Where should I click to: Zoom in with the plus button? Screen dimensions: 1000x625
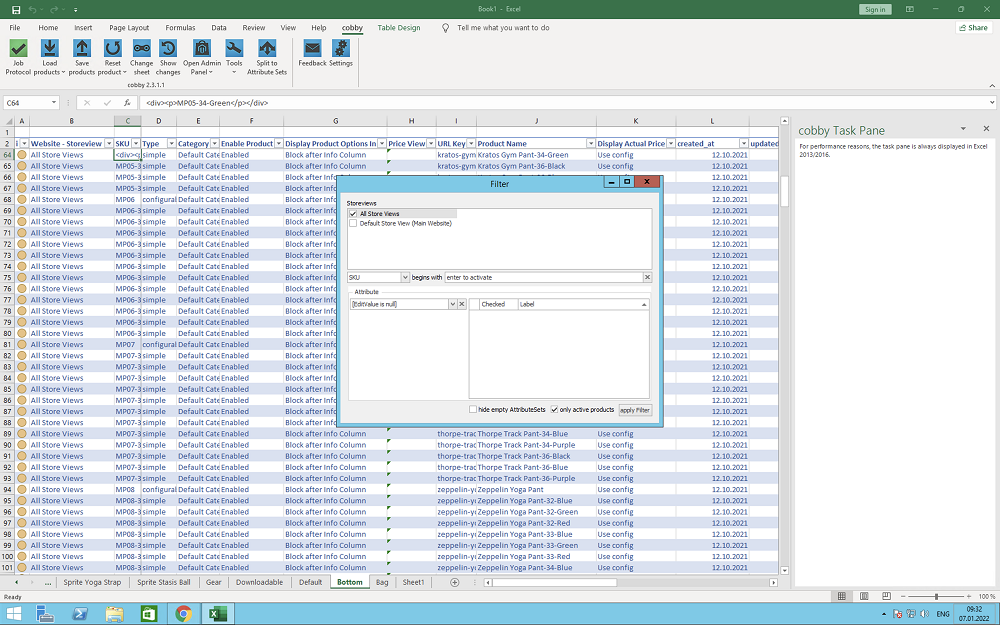pos(969,596)
